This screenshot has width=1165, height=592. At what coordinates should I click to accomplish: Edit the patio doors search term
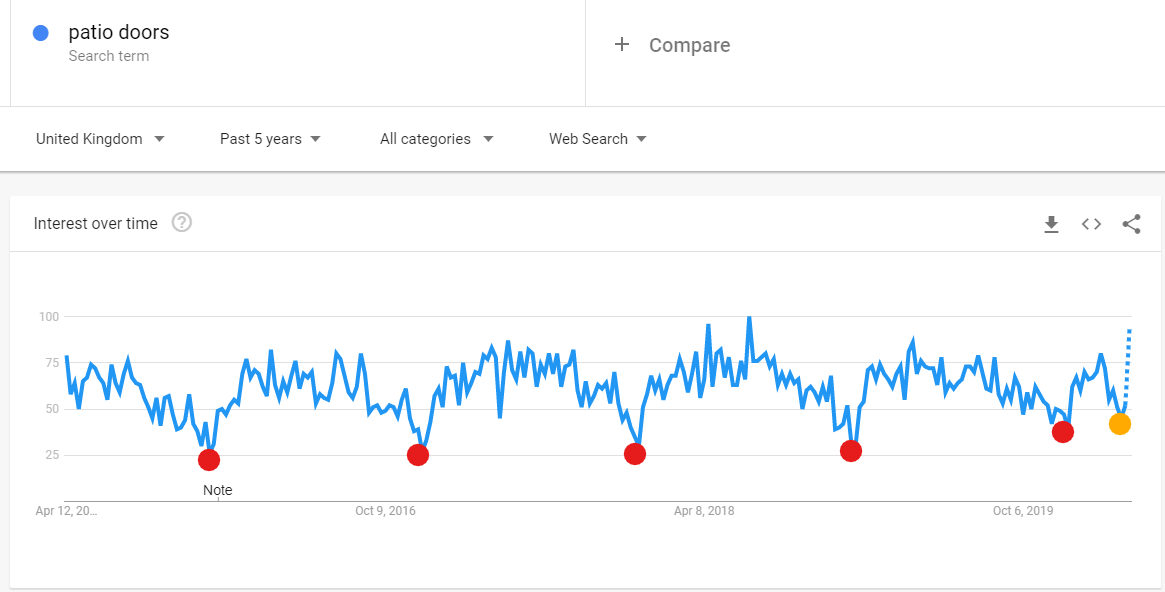tap(119, 33)
